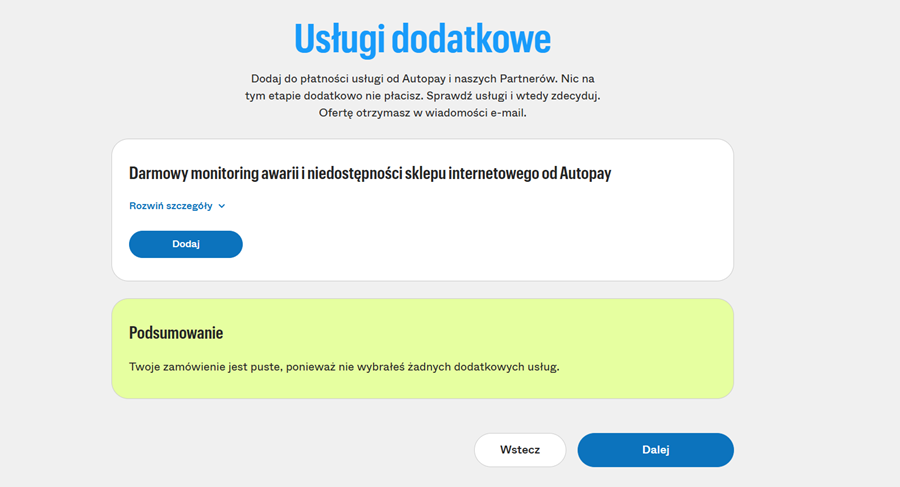900x487 pixels.
Task: Click the 'Ofertę otrzymasz w wiadomości e-mail' line
Action: click(422, 113)
